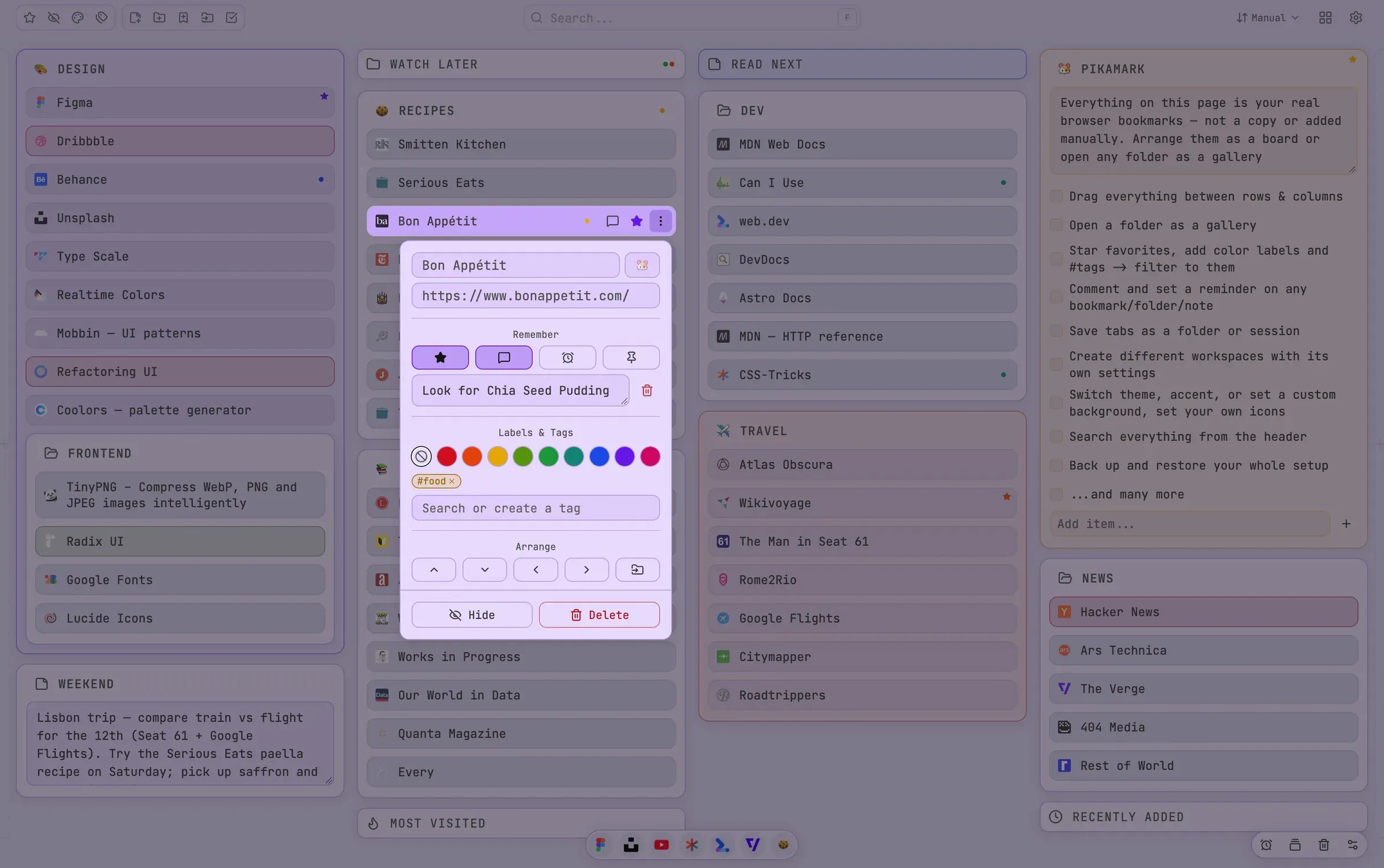Add checklist item with plus button
Image resolution: width=1384 pixels, height=868 pixels.
click(x=1346, y=524)
